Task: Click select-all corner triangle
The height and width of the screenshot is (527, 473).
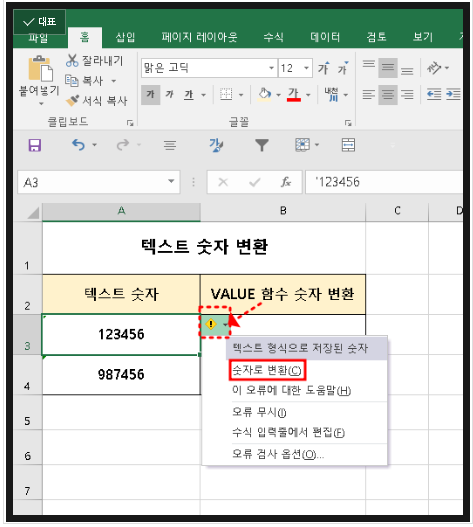Action: 32,212
